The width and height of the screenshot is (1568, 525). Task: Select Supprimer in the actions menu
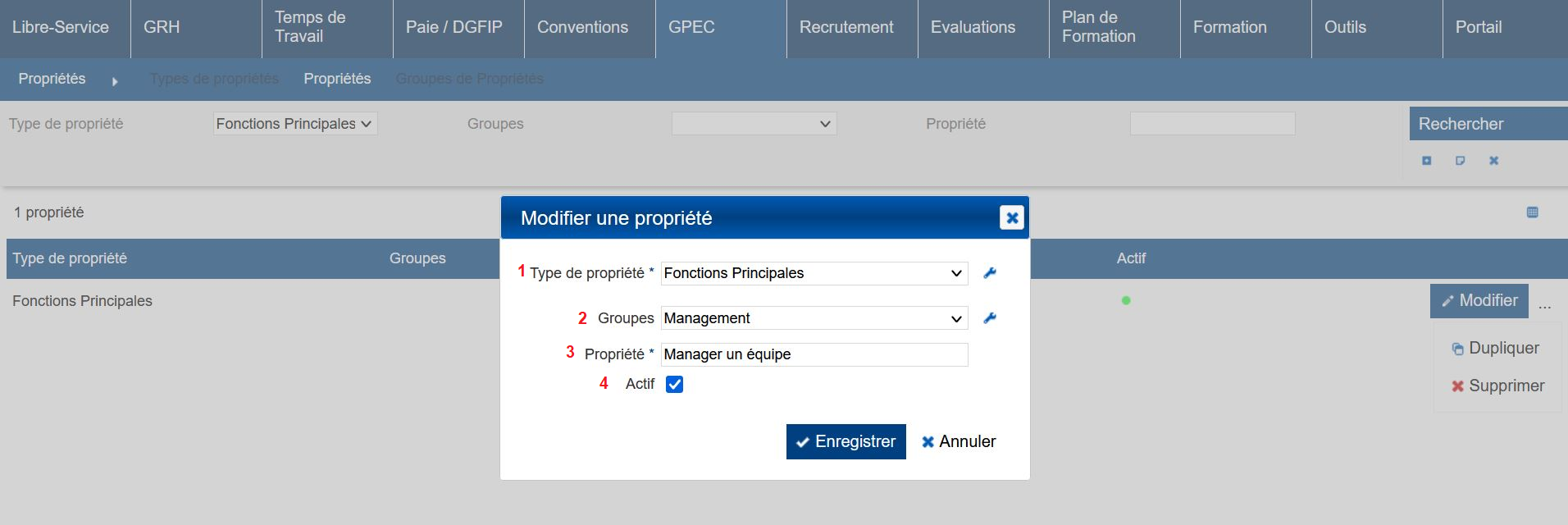pos(1497,386)
